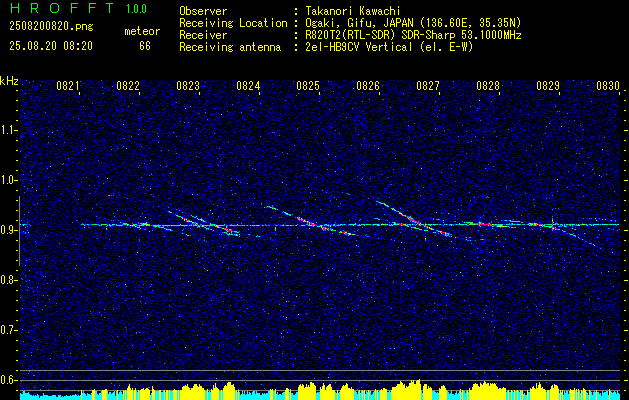This screenshot has height=400, width=629.
Task: Click the 0827 time marker
Action: (428, 86)
